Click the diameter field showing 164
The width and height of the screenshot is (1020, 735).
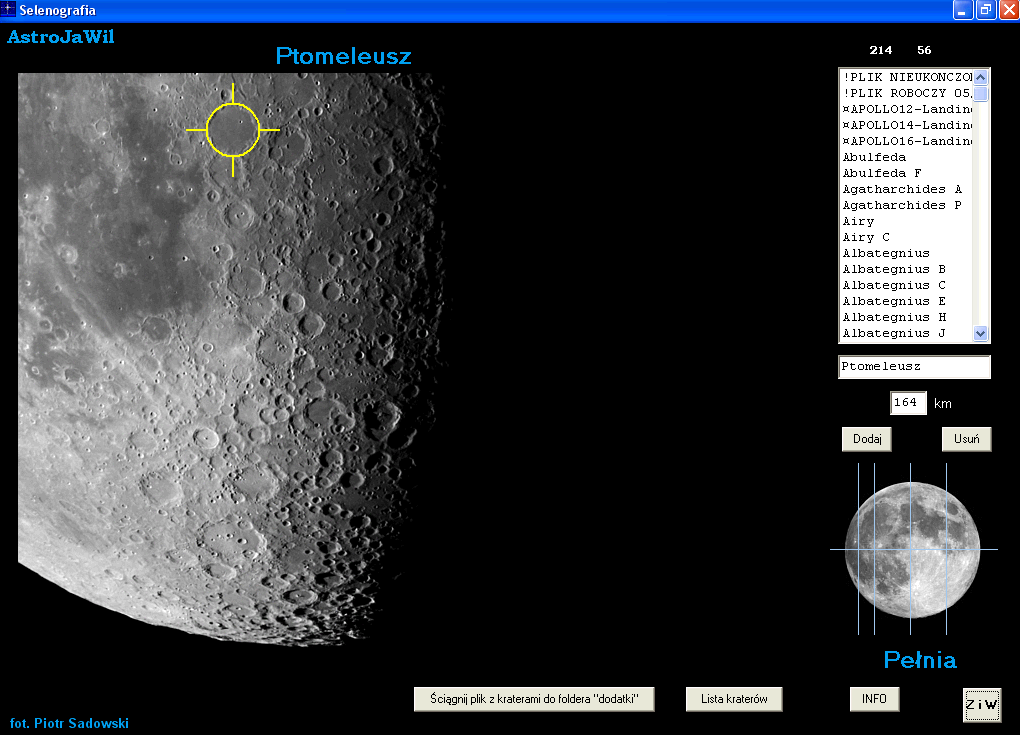pos(908,403)
